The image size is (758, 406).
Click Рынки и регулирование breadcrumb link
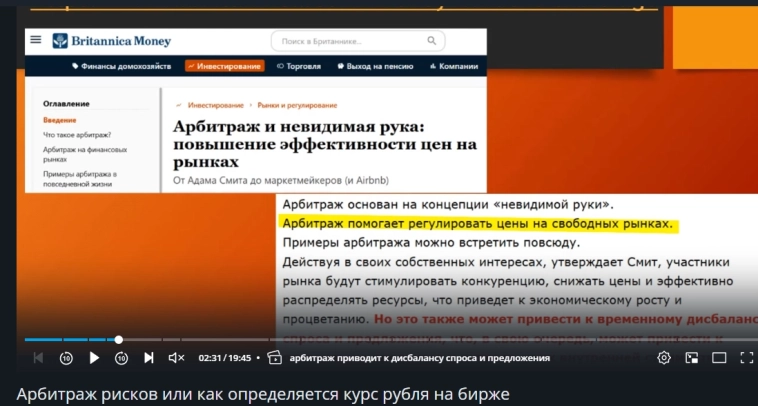297,105
